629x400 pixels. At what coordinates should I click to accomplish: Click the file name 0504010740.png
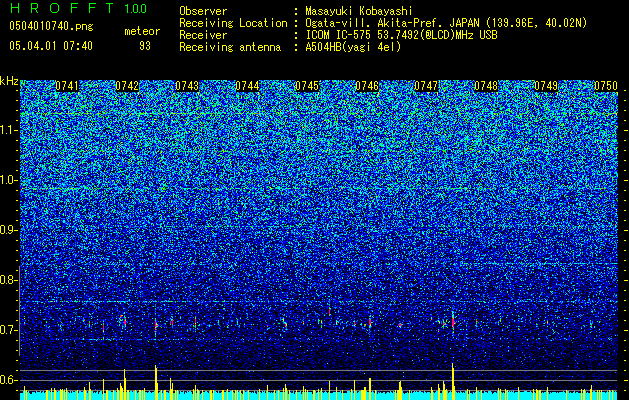tap(51, 27)
